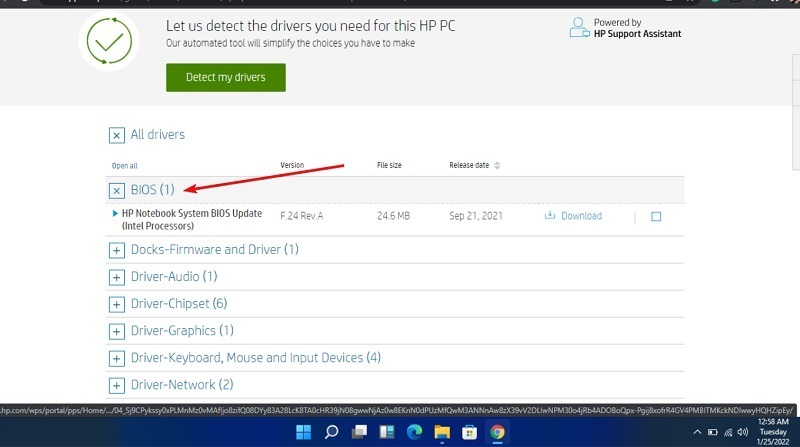The image size is (800, 447).
Task: Click the volume icon in system tray
Action: point(743,432)
